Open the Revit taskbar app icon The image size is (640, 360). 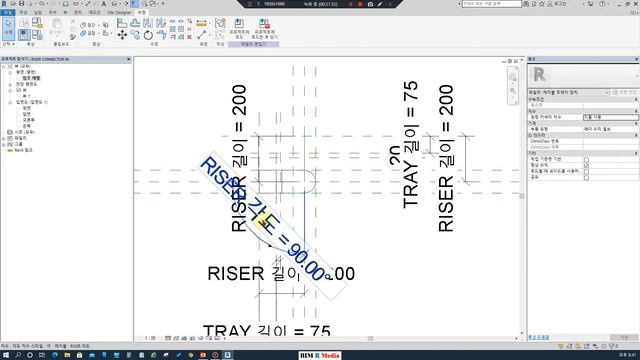[228, 355]
